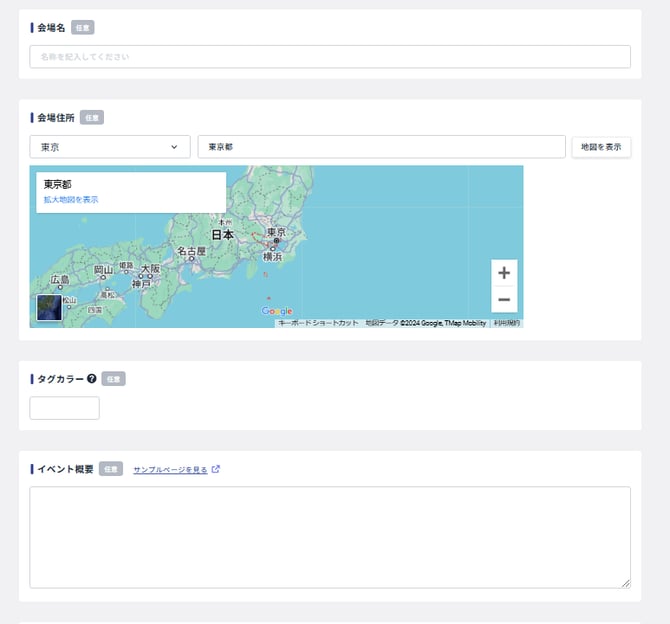Open the サンプルページを見る link
The width and height of the screenshot is (670, 624).
(170, 469)
